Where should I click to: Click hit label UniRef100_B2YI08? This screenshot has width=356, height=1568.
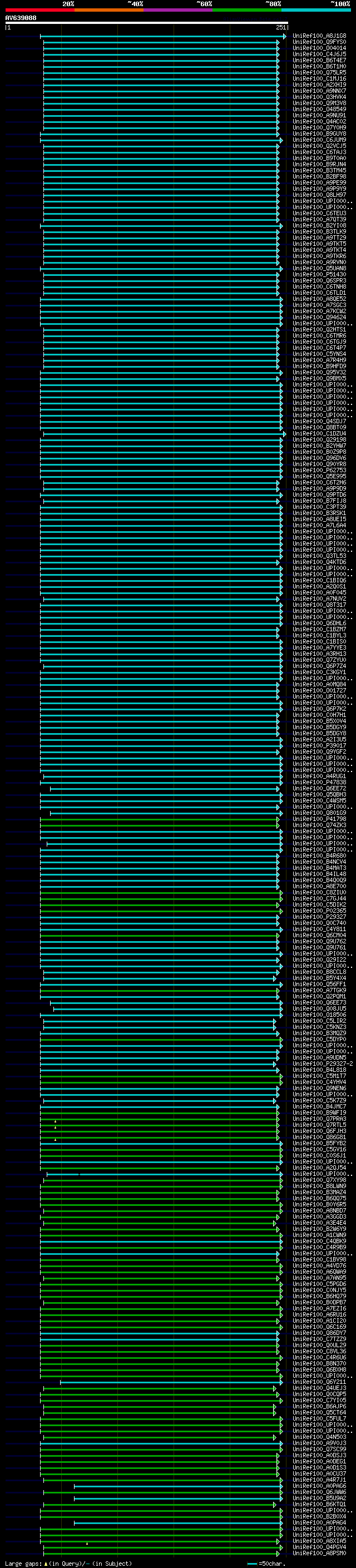tap(319, 225)
